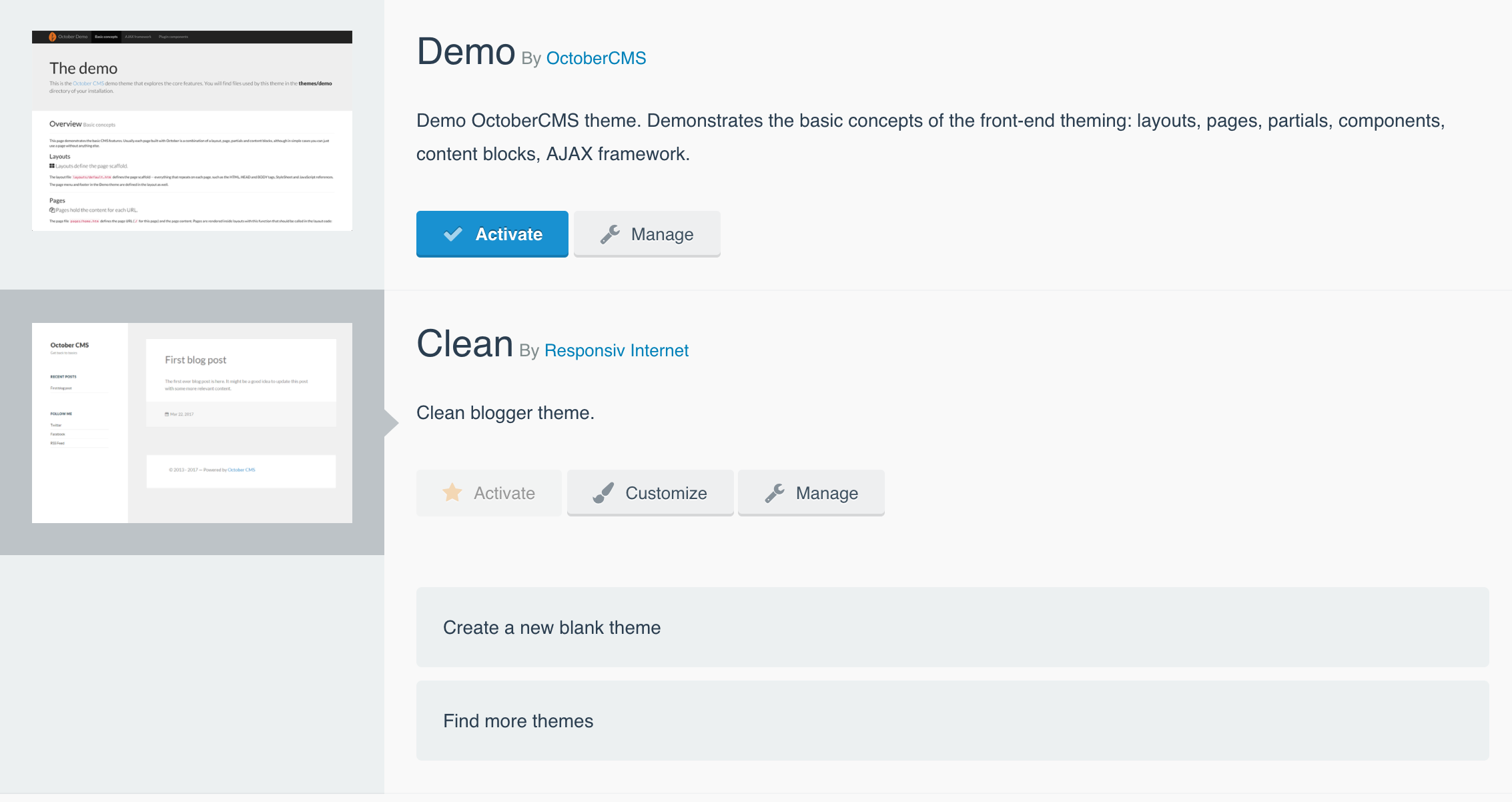Click the wrench icon for the Clean theme
Viewport: 1512px width, 802px height.
point(775,492)
